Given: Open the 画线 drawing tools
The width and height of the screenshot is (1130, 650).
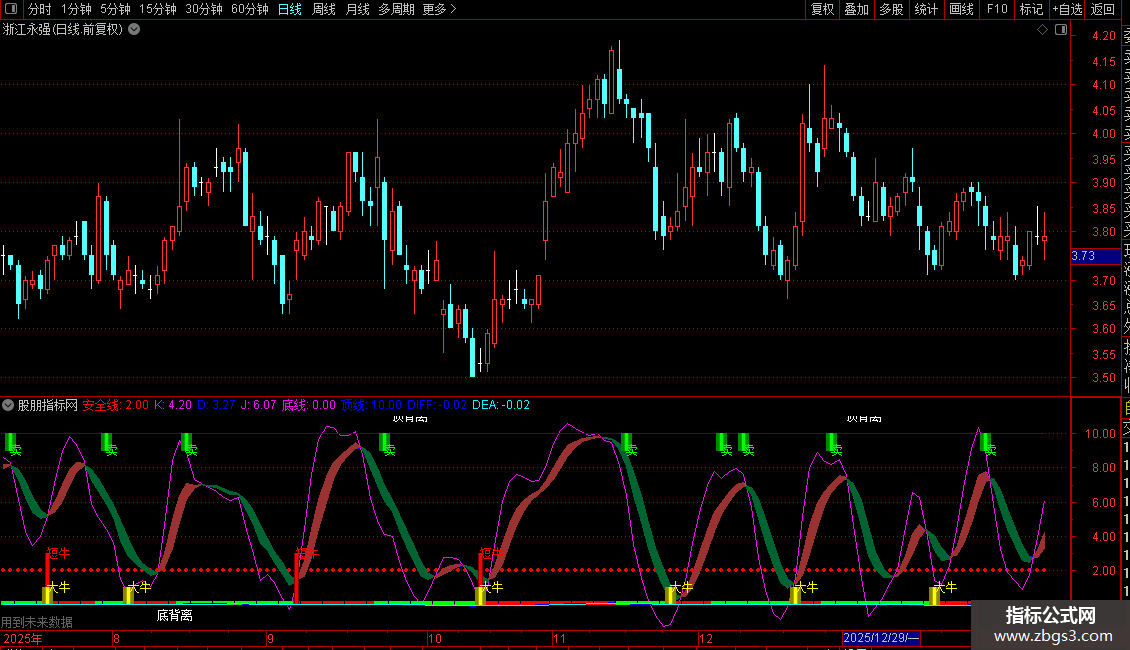Looking at the screenshot, I should point(961,10).
